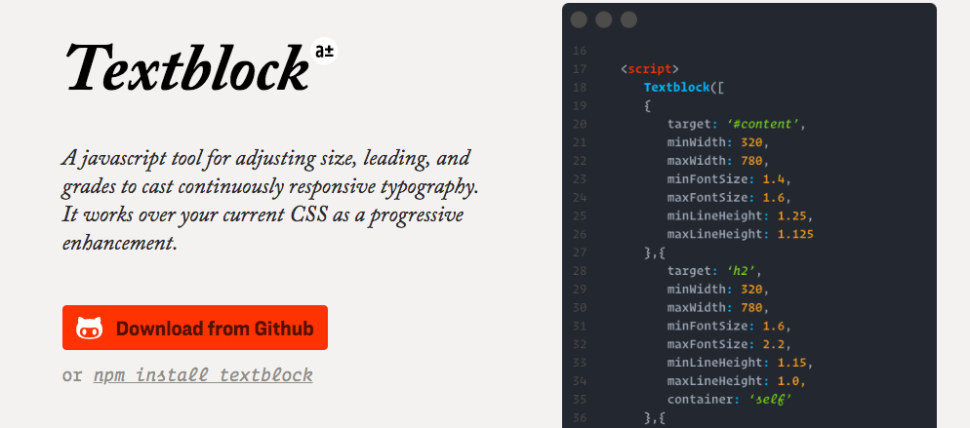Click the Textblock([ call on line 18
The image size is (970, 428).
683,88
